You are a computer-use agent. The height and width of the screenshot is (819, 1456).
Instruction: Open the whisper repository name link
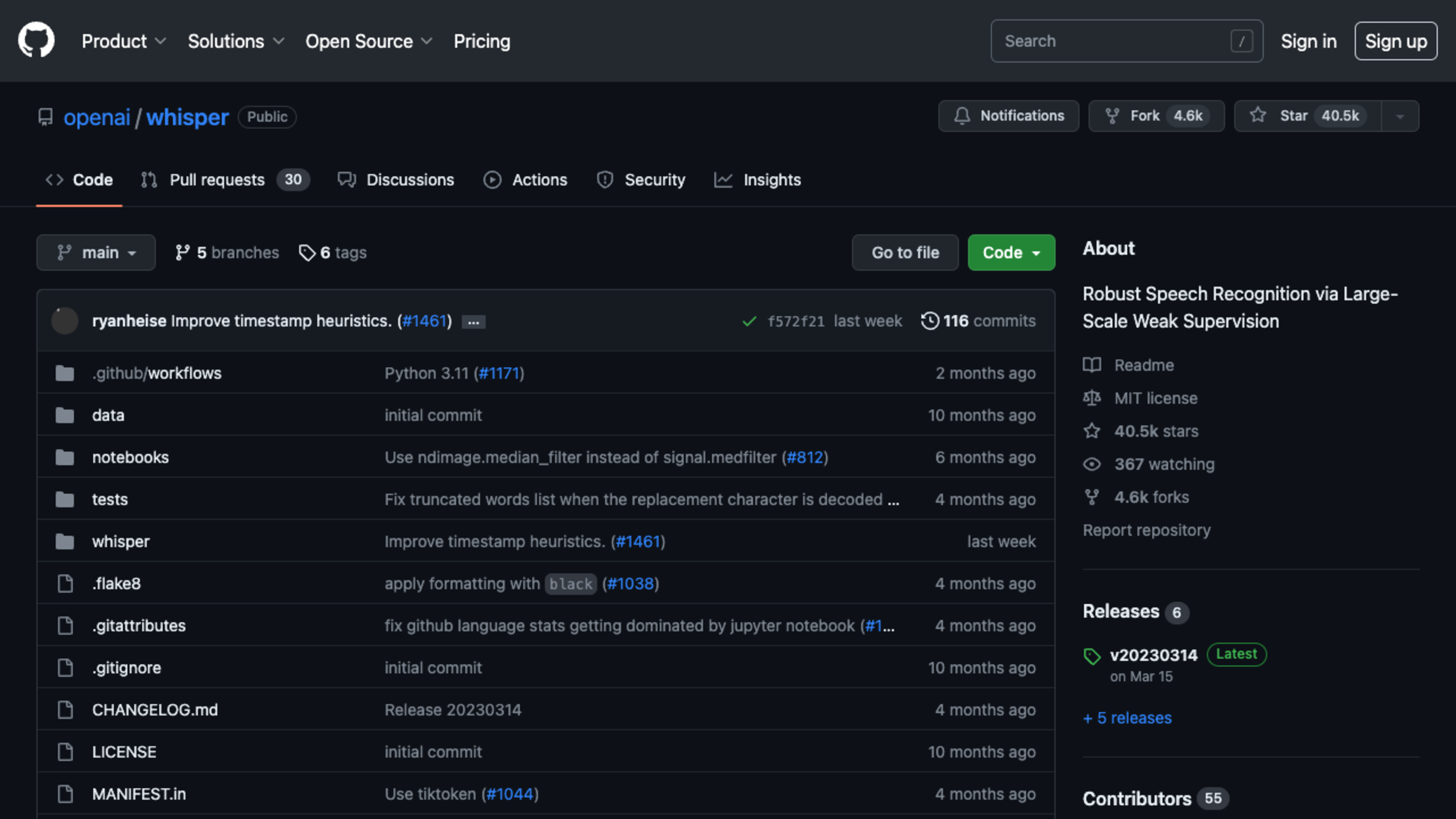[188, 117]
